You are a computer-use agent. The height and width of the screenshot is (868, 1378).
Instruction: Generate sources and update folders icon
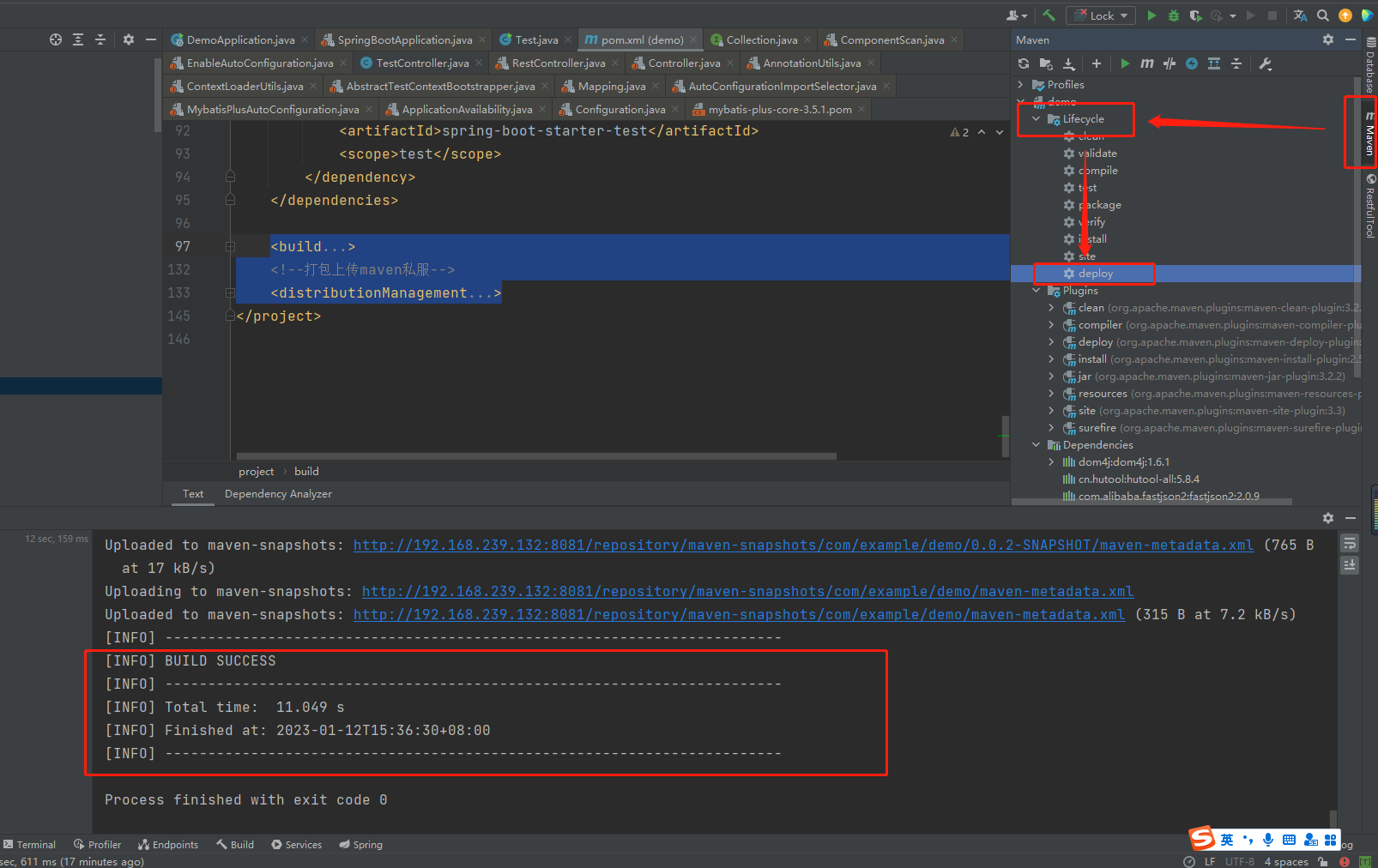pos(1046,63)
